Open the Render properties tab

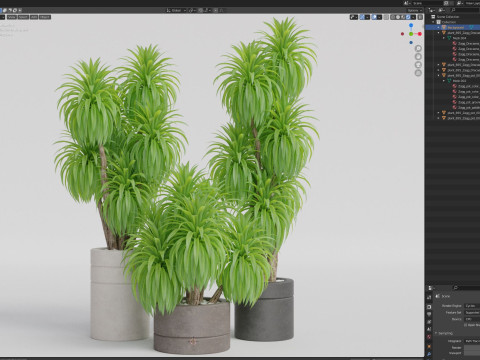429,307
